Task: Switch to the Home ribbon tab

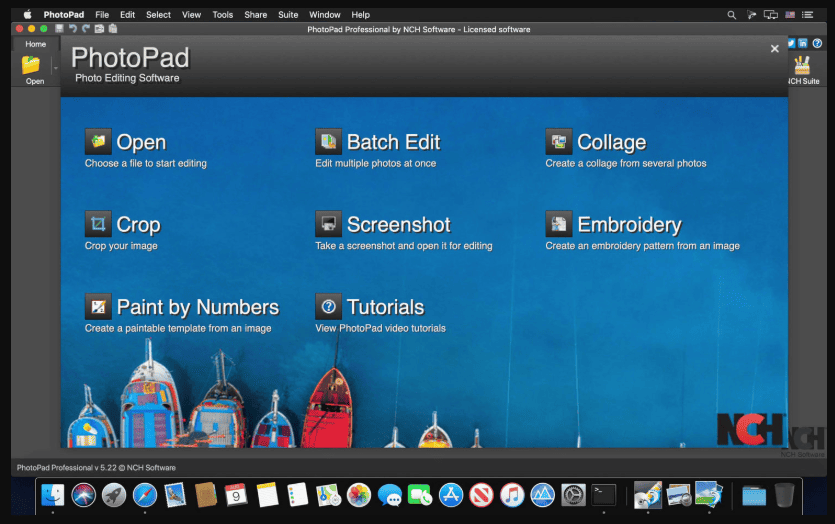Action: click(36, 44)
